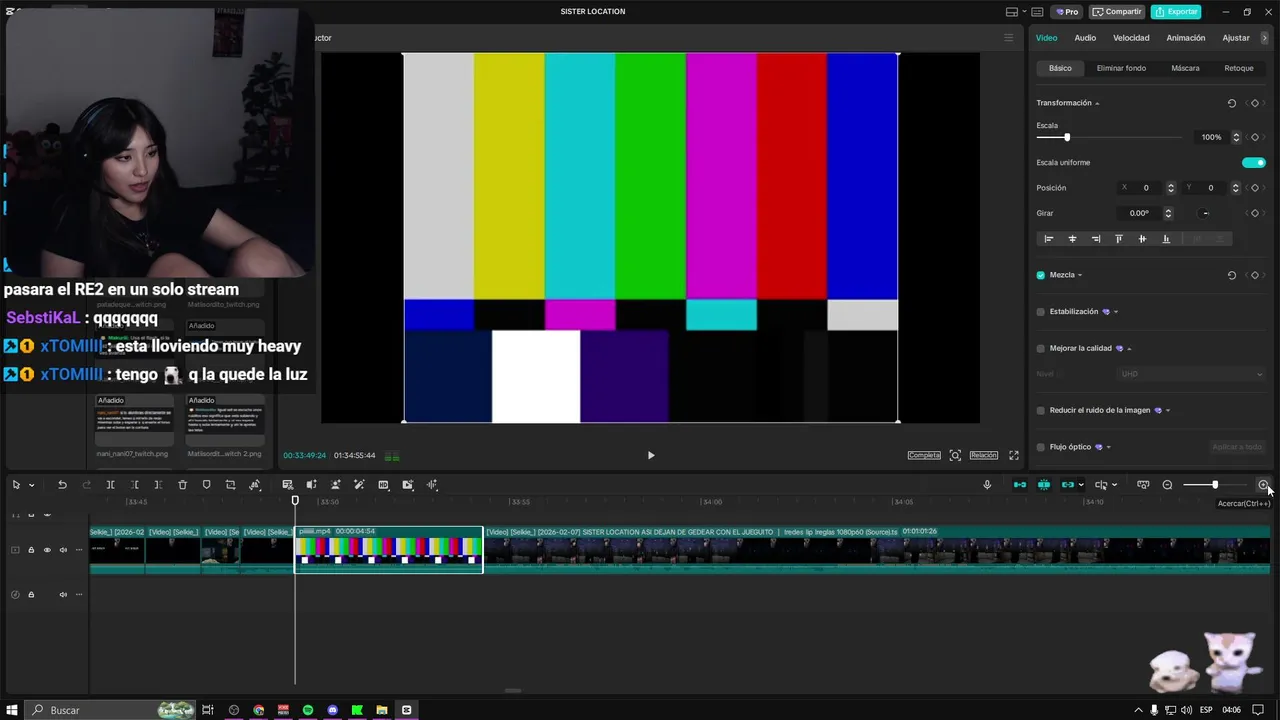Click the audio waveform sparkle icon
This screenshot has height=720, width=1280.
click(432, 485)
